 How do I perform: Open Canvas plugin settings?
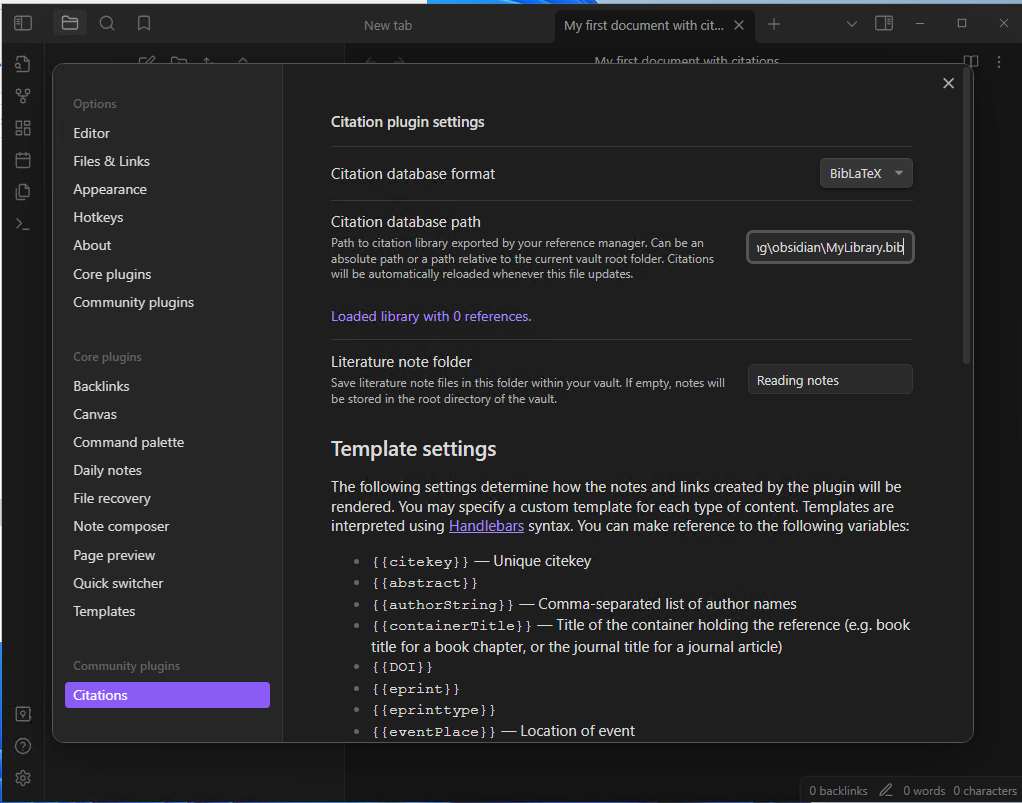pyautogui.click(x=95, y=414)
